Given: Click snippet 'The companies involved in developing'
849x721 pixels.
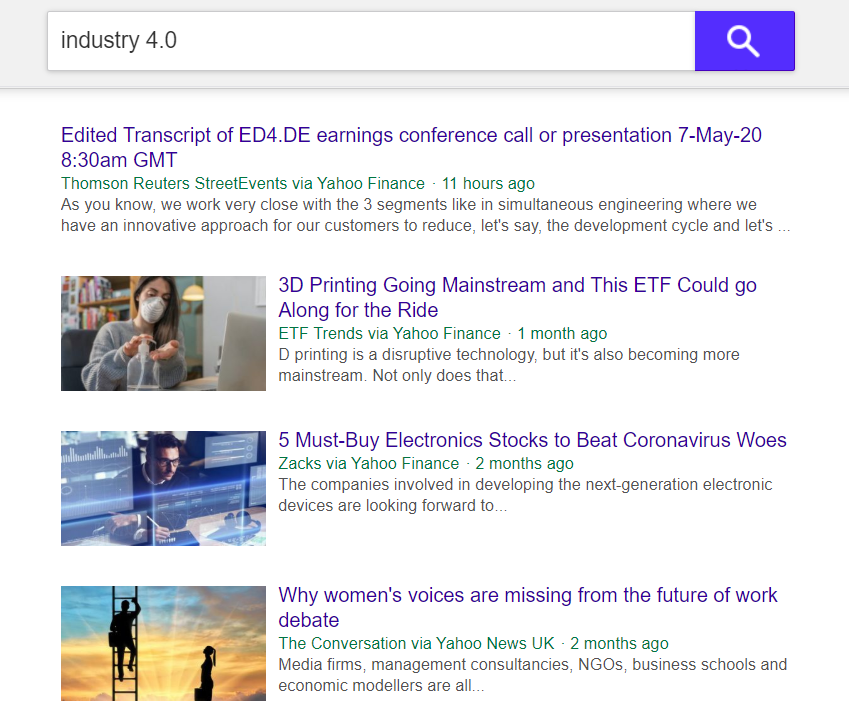Looking at the screenshot, I should click(525, 495).
